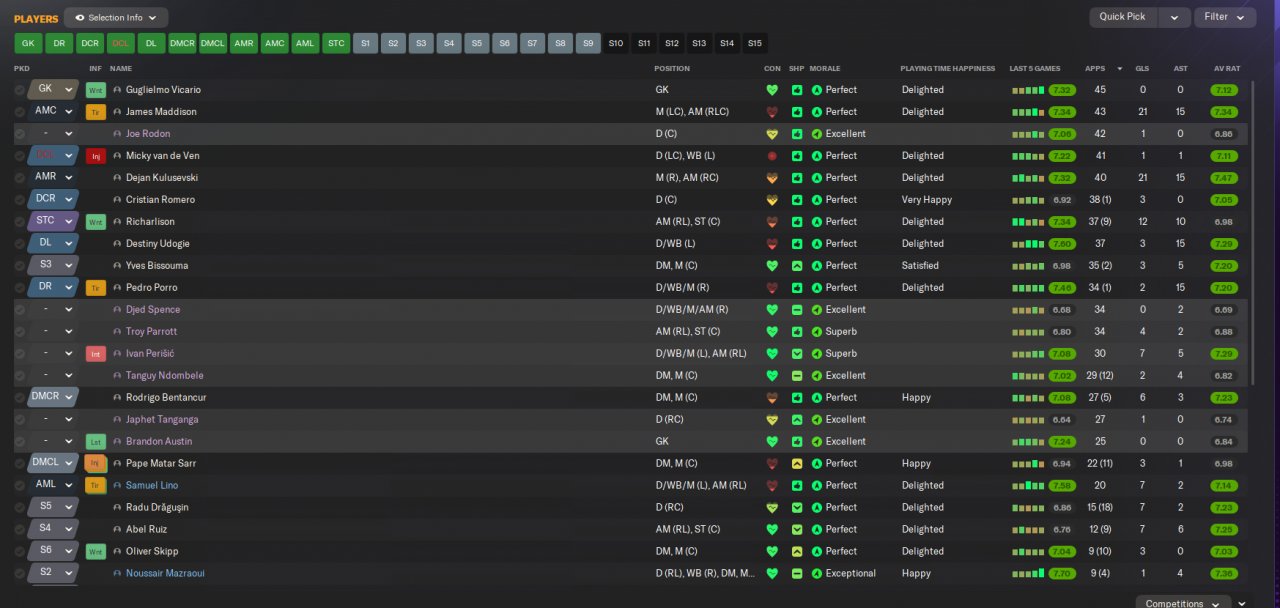Open Samuel Lino's player name link

pyautogui.click(x=152, y=486)
